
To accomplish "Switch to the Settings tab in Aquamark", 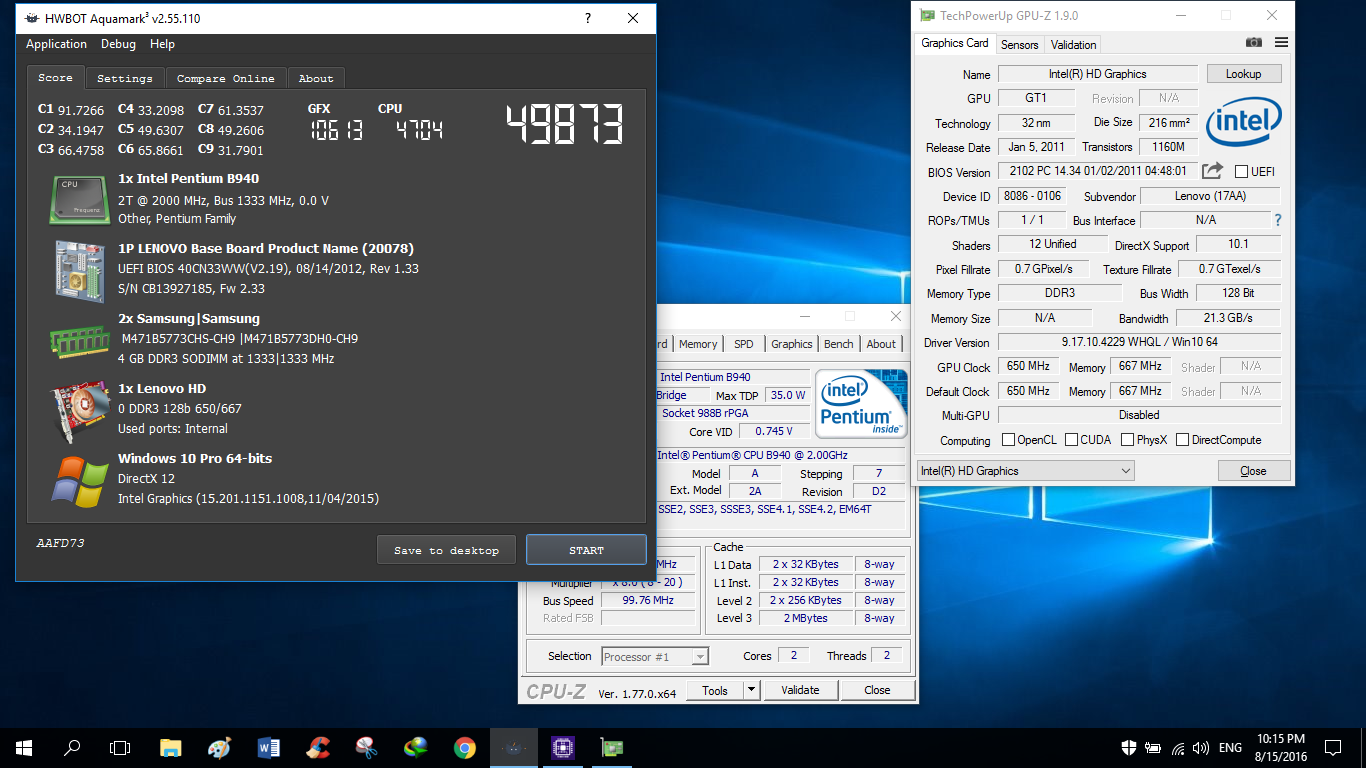I will (x=125, y=78).
